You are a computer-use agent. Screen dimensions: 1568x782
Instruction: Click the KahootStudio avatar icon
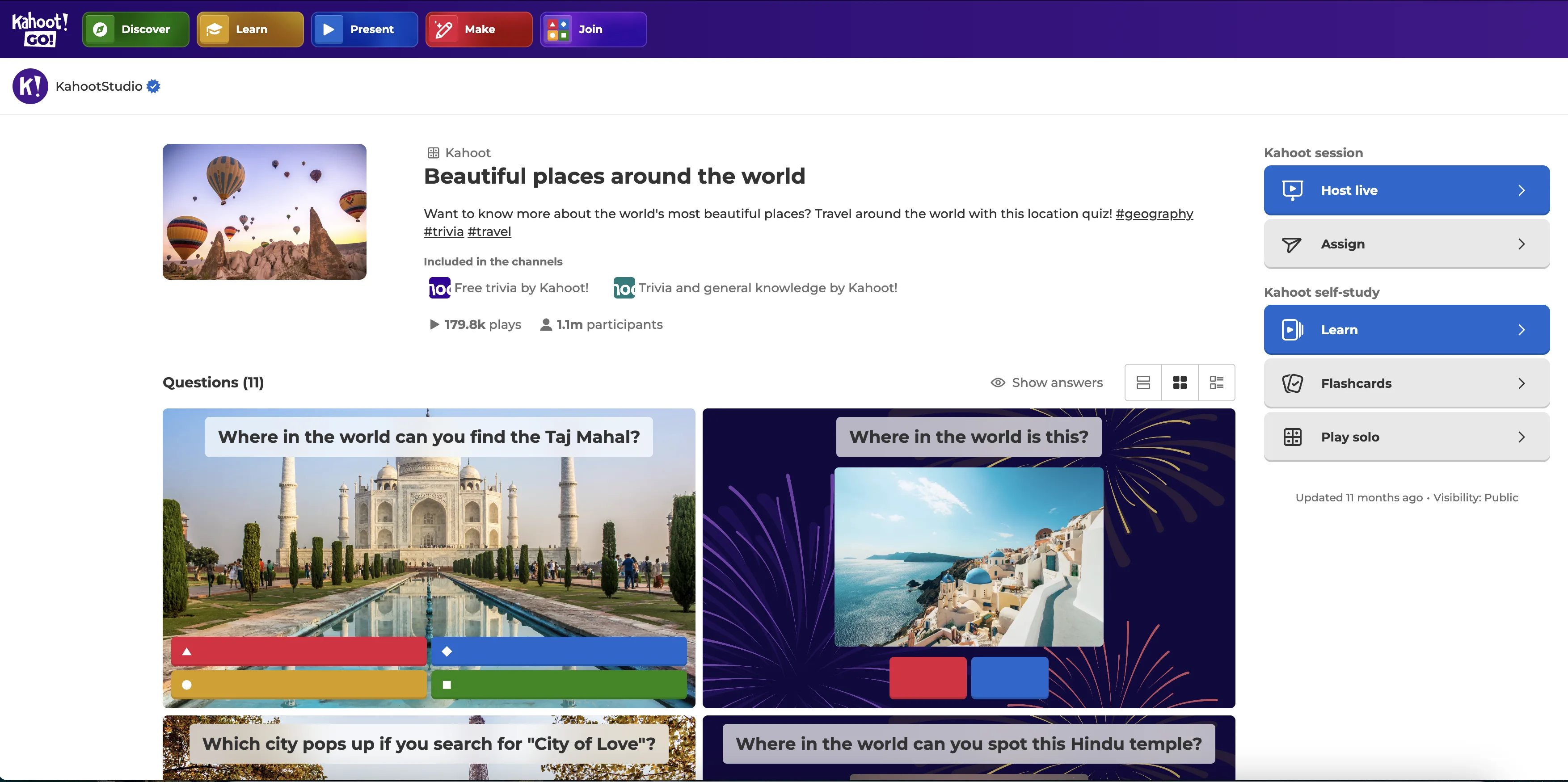[x=30, y=86]
